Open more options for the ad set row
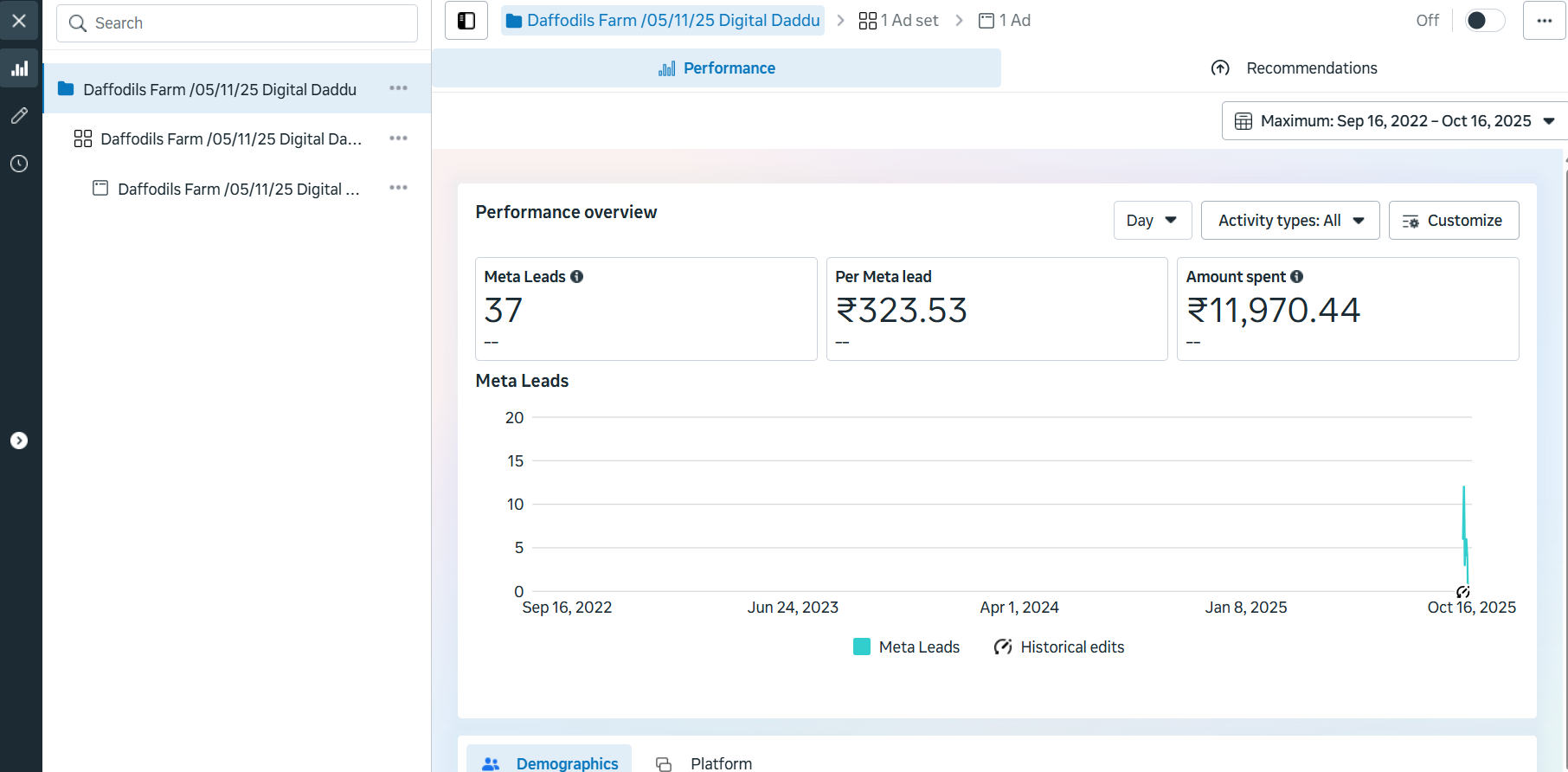The width and height of the screenshot is (1568, 772). pyautogui.click(x=398, y=138)
